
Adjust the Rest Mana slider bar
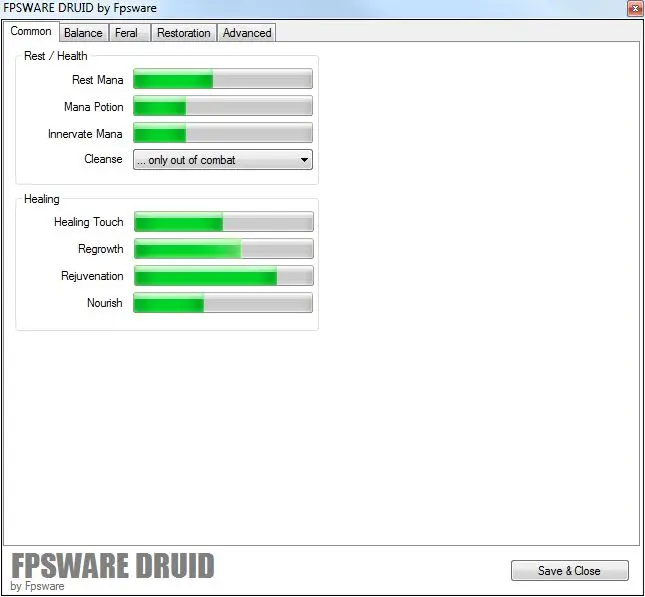pos(222,80)
